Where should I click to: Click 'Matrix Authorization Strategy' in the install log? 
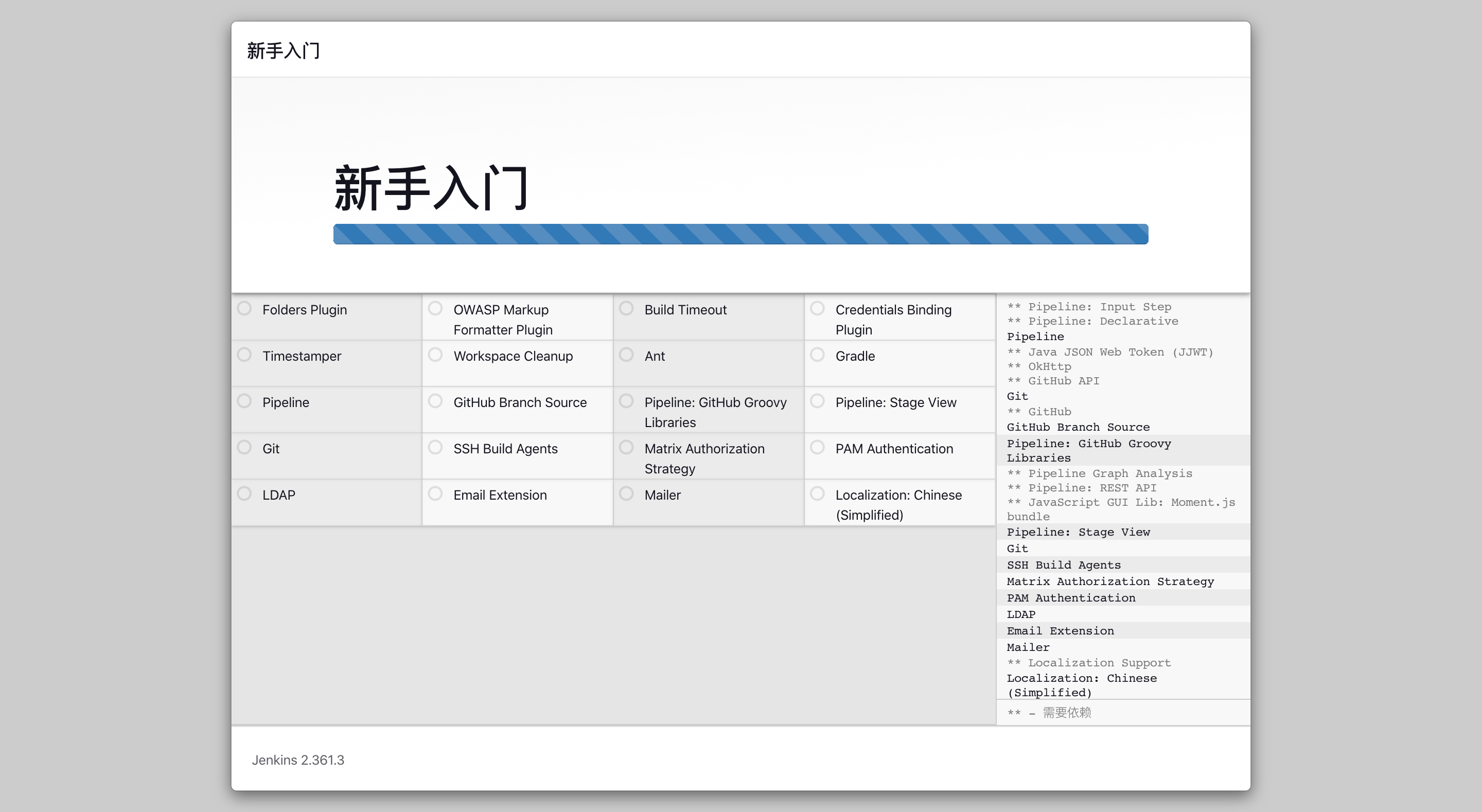tap(1110, 582)
